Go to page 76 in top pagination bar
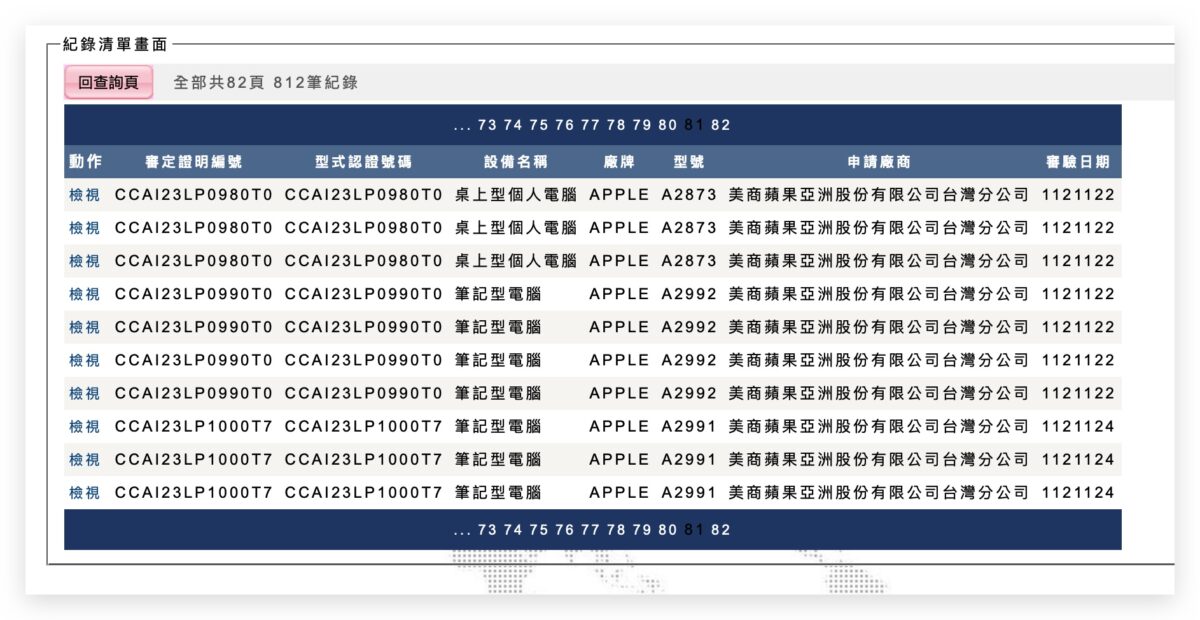The image size is (1200, 620). pos(565,125)
